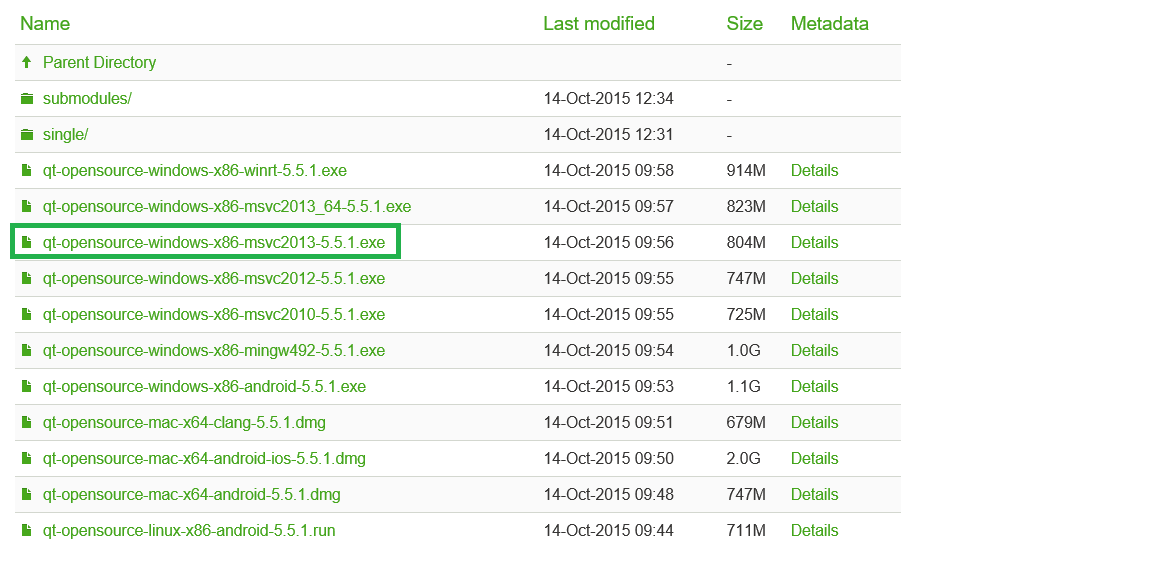Click file icon beside msvc2013_64-5.5.1.exe
Viewport: 1158px width, 579px height.
(27, 207)
